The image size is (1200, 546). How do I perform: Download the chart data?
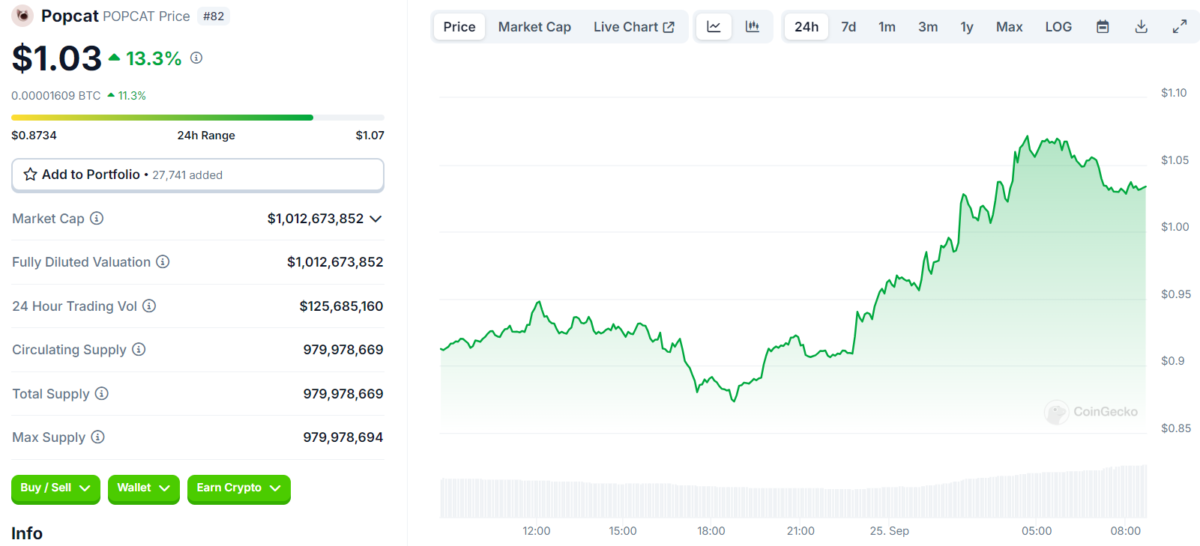click(x=1141, y=27)
